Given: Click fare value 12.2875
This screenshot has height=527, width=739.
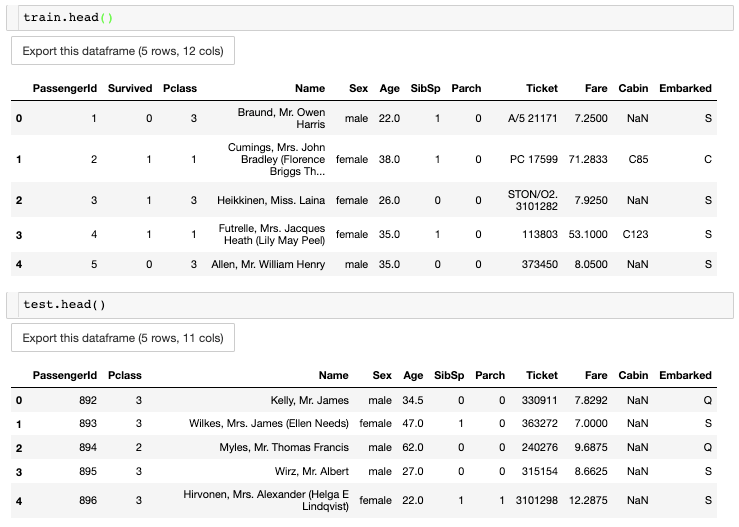Looking at the screenshot, I should pos(588,501).
